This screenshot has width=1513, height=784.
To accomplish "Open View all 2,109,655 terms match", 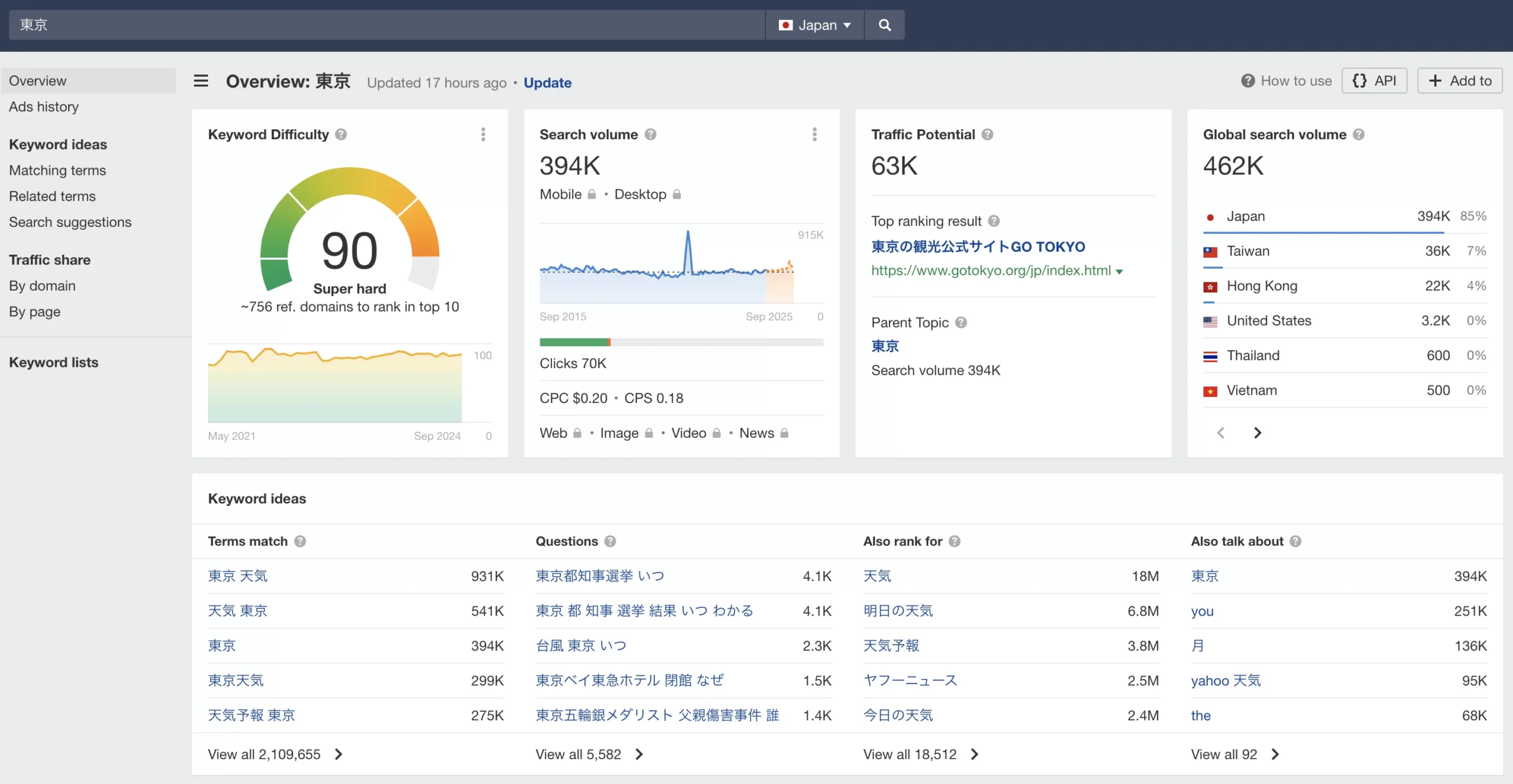I will (x=275, y=754).
